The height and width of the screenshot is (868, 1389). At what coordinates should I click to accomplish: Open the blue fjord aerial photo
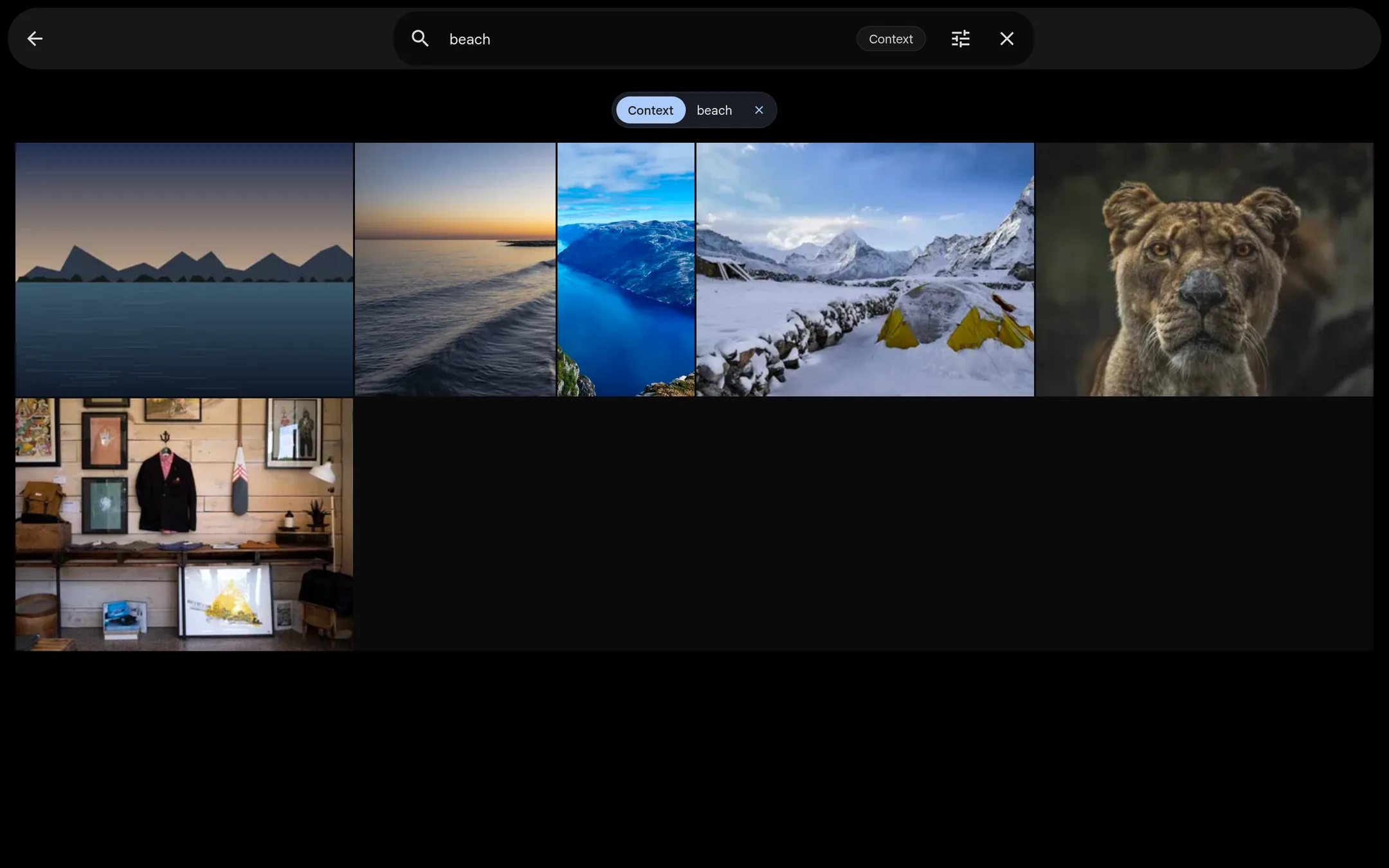point(626,269)
